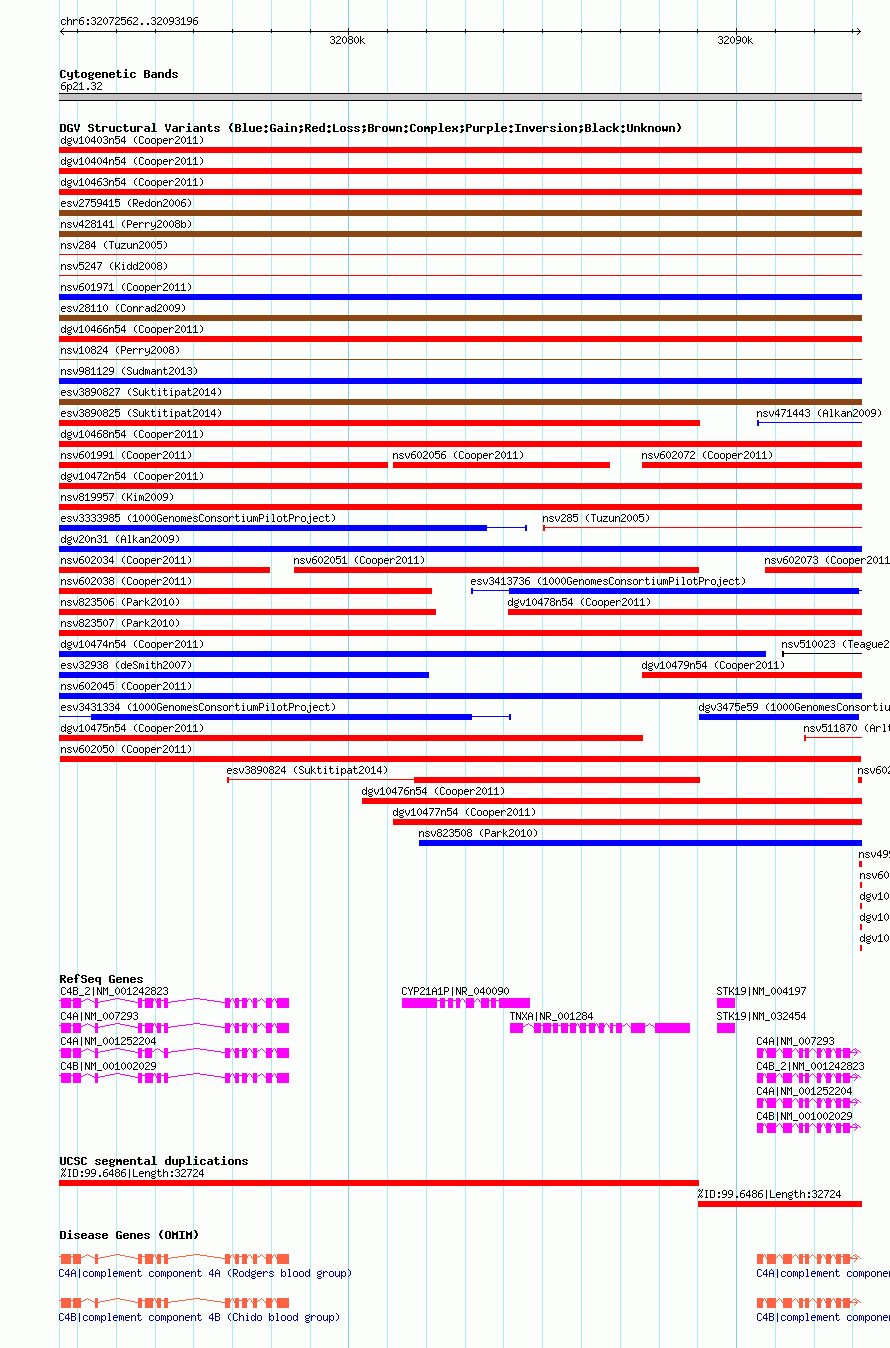Viewport: 890px width, 1348px height.
Task: Click the nsv471443 (Alkan2009) variant label
Action: [819, 413]
